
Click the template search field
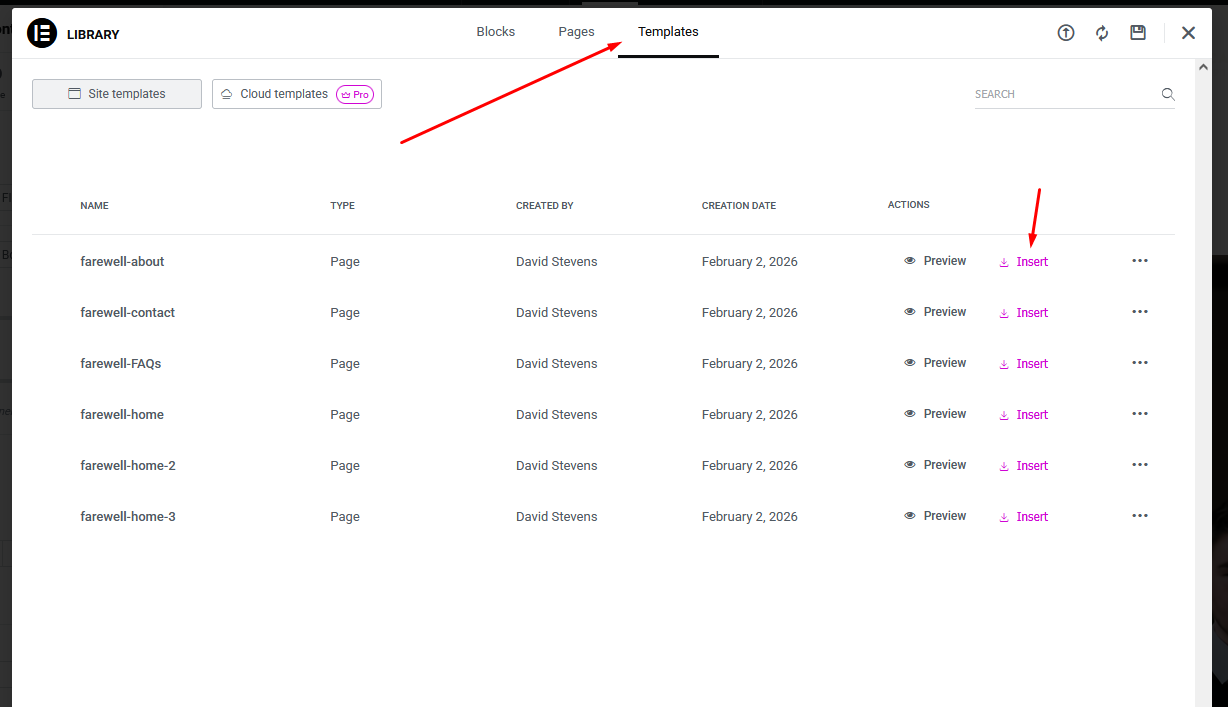coord(1064,94)
